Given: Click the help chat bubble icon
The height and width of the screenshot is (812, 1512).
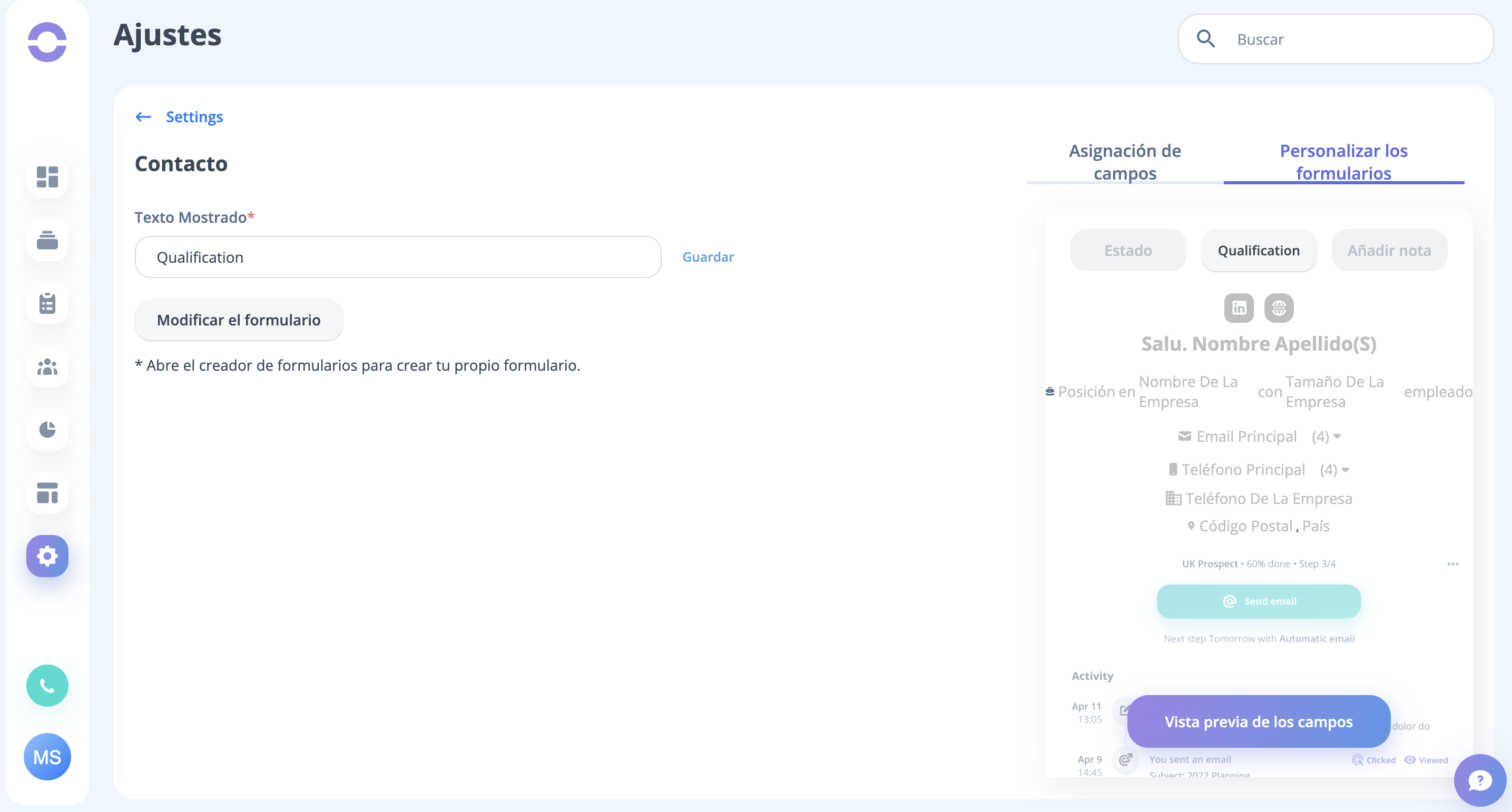Looking at the screenshot, I should coord(1480,780).
